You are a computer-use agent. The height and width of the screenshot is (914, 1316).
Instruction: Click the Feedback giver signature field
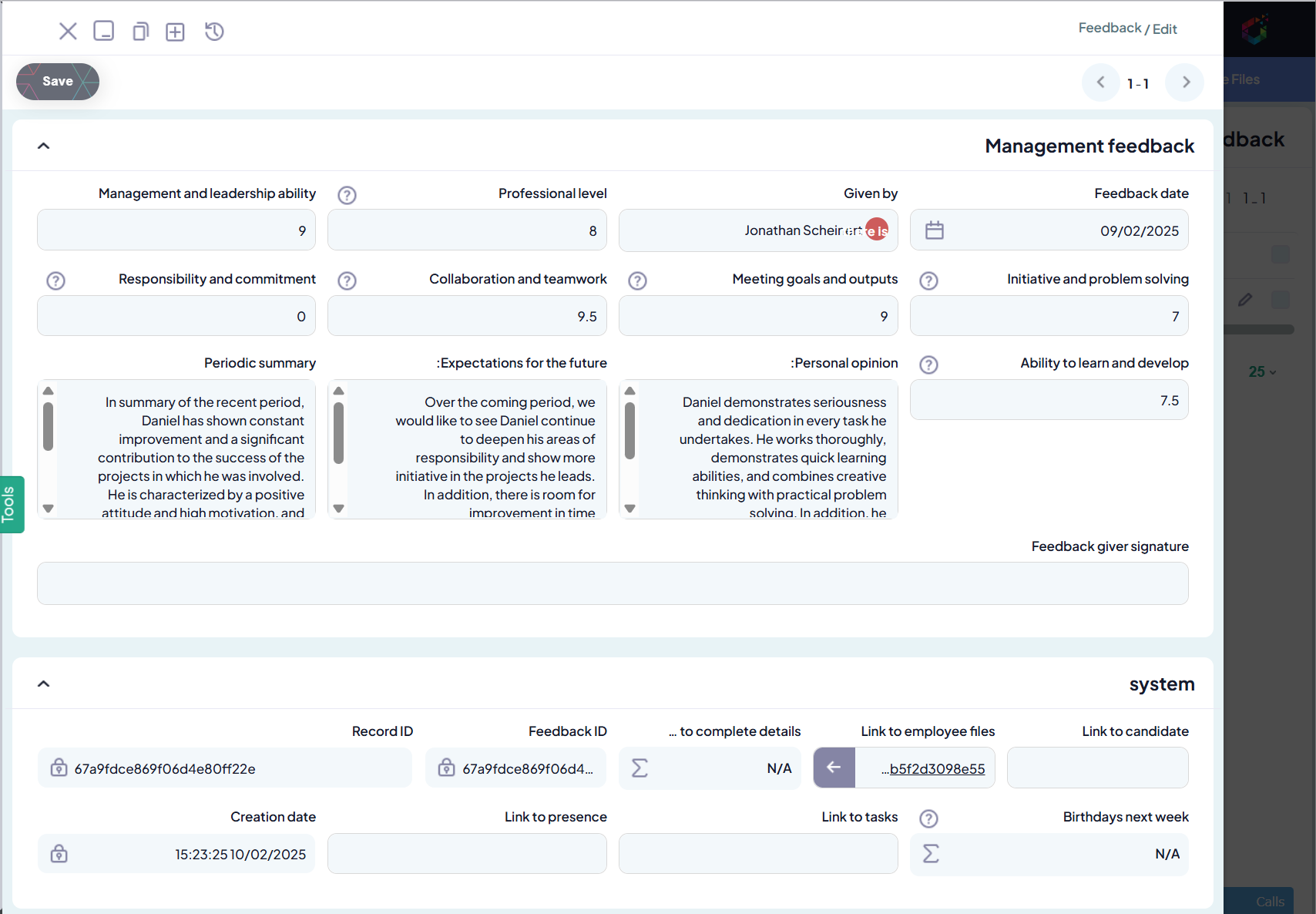click(x=613, y=583)
